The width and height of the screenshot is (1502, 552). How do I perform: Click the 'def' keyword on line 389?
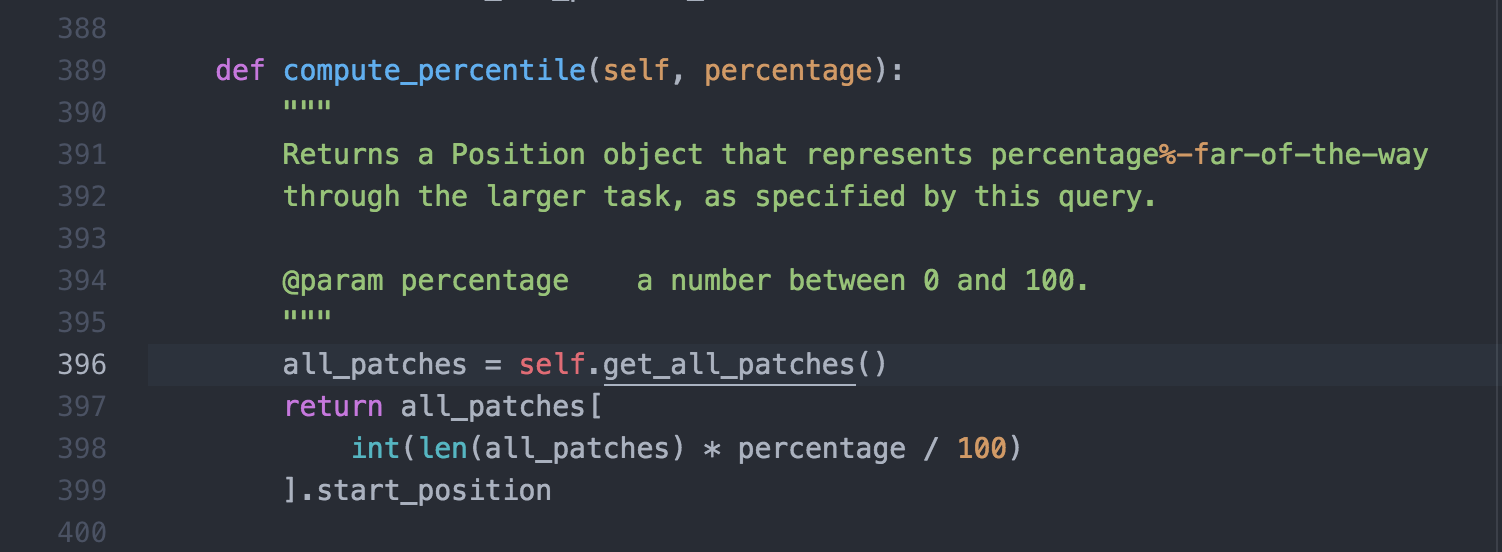pyautogui.click(x=241, y=71)
